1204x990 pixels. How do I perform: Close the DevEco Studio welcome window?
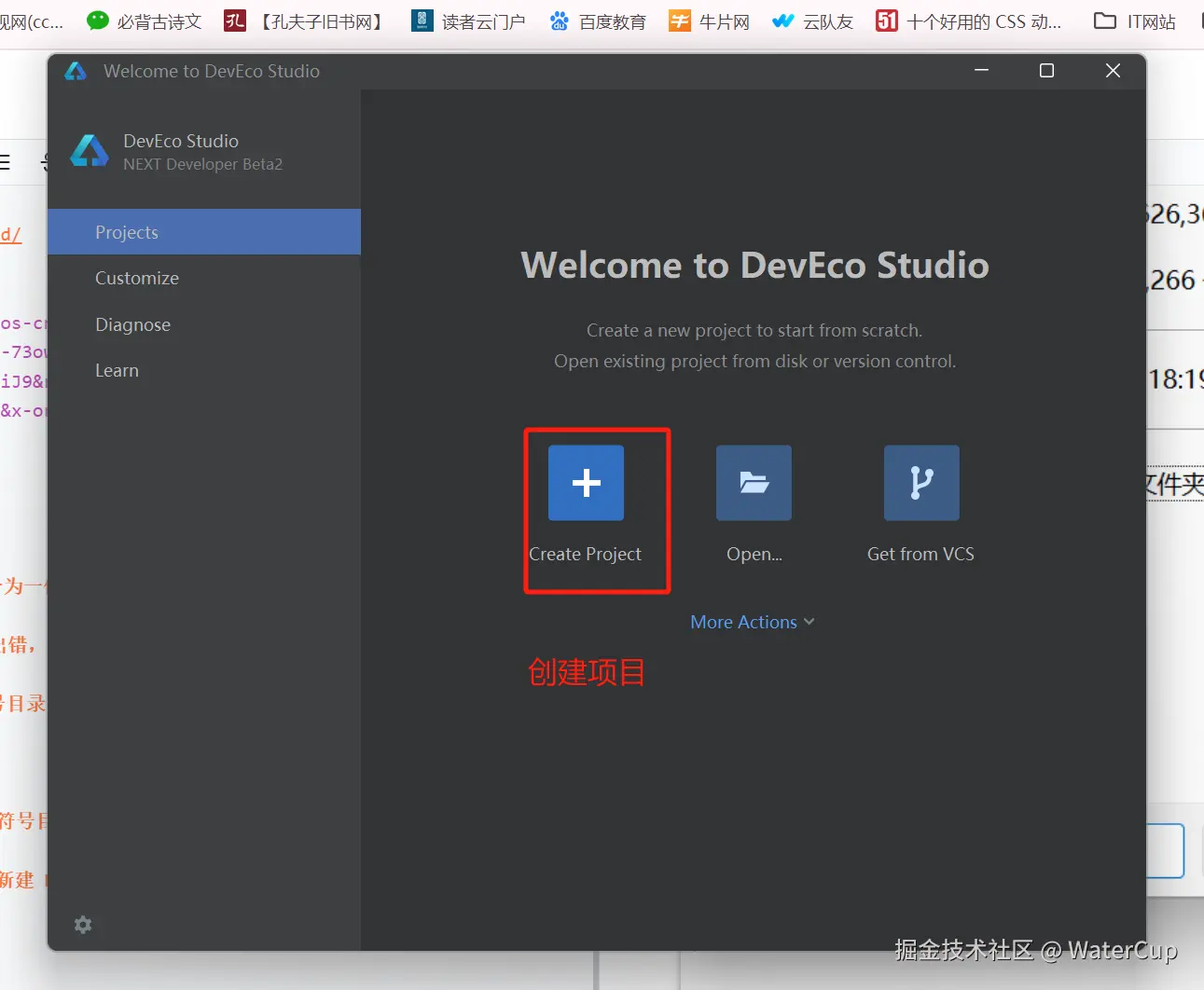click(x=1113, y=71)
